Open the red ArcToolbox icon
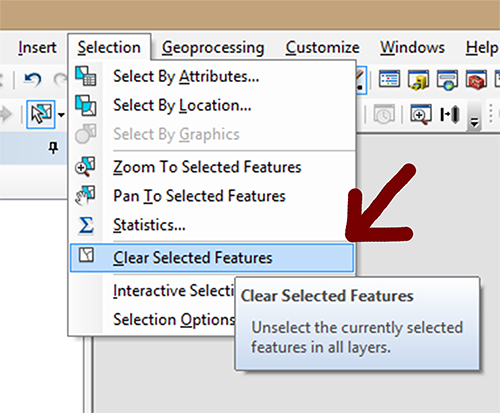The image size is (500, 413). point(476,80)
